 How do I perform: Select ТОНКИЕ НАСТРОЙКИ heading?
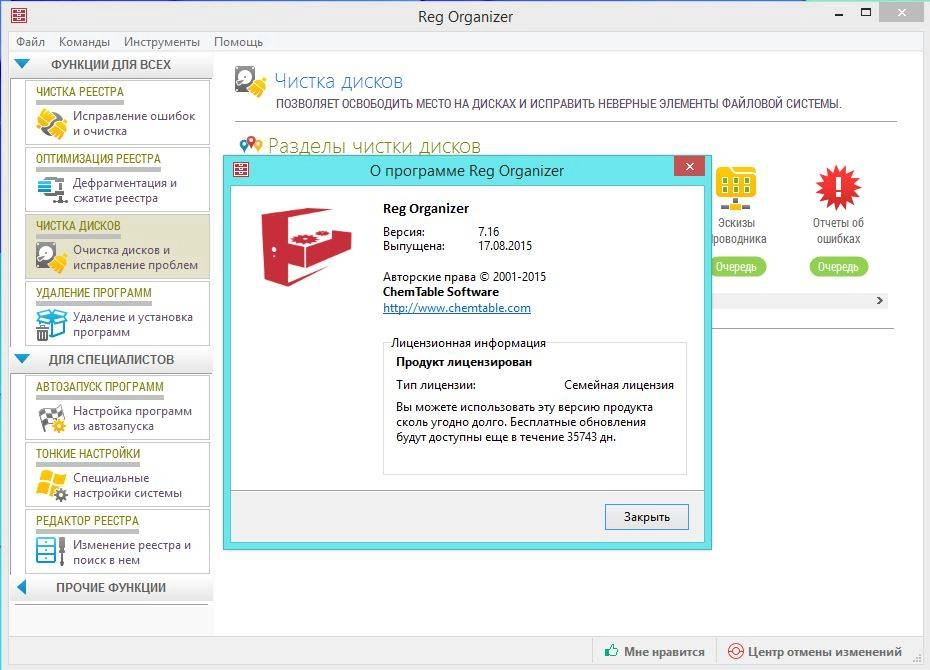(x=88, y=454)
